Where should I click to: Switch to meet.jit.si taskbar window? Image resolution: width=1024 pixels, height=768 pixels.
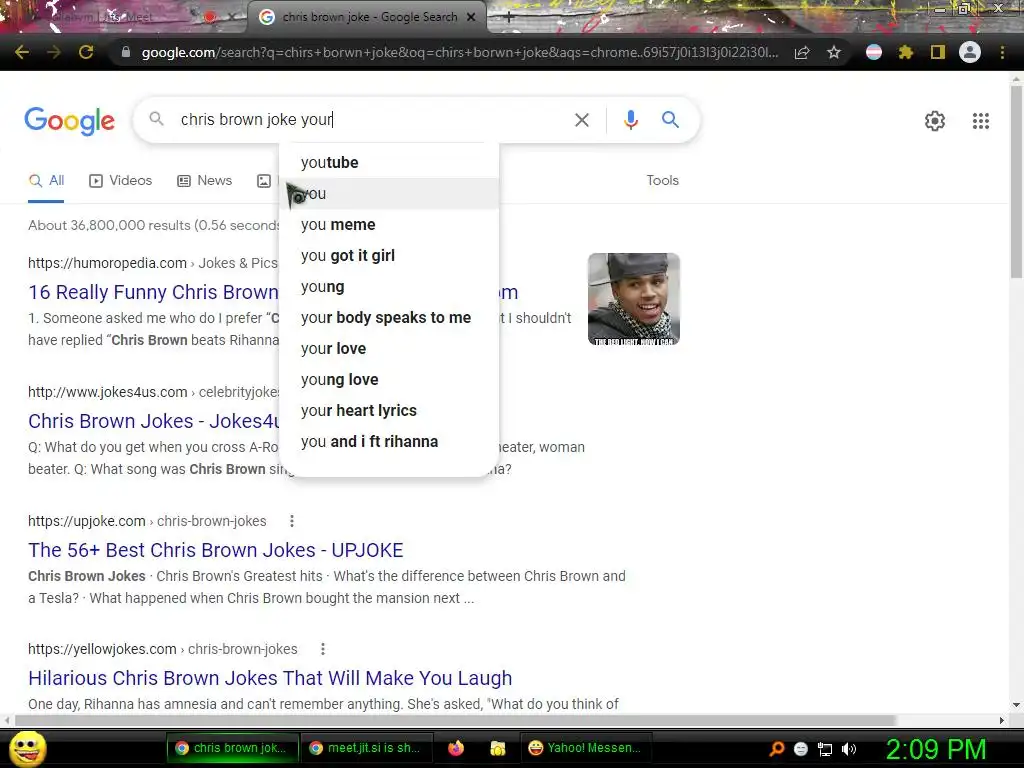click(367, 748)
